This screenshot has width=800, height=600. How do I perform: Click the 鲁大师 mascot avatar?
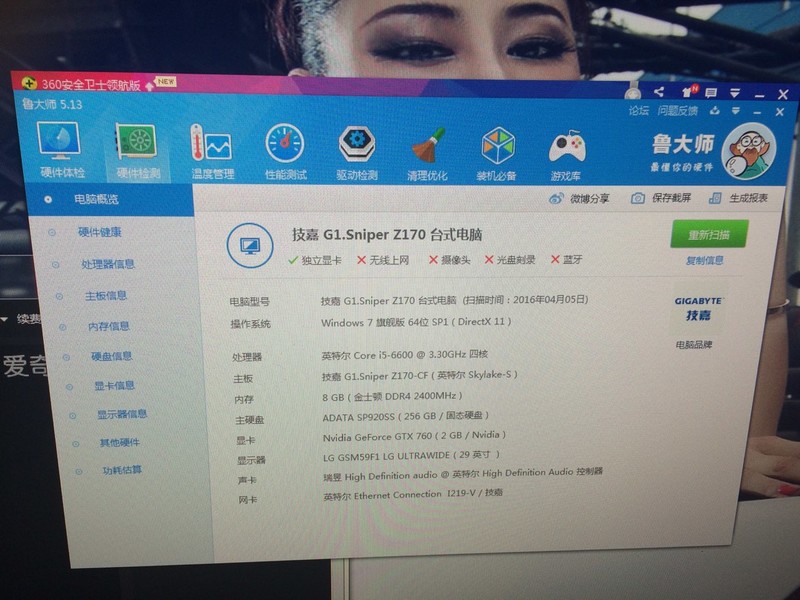click(x=748, y=151)
